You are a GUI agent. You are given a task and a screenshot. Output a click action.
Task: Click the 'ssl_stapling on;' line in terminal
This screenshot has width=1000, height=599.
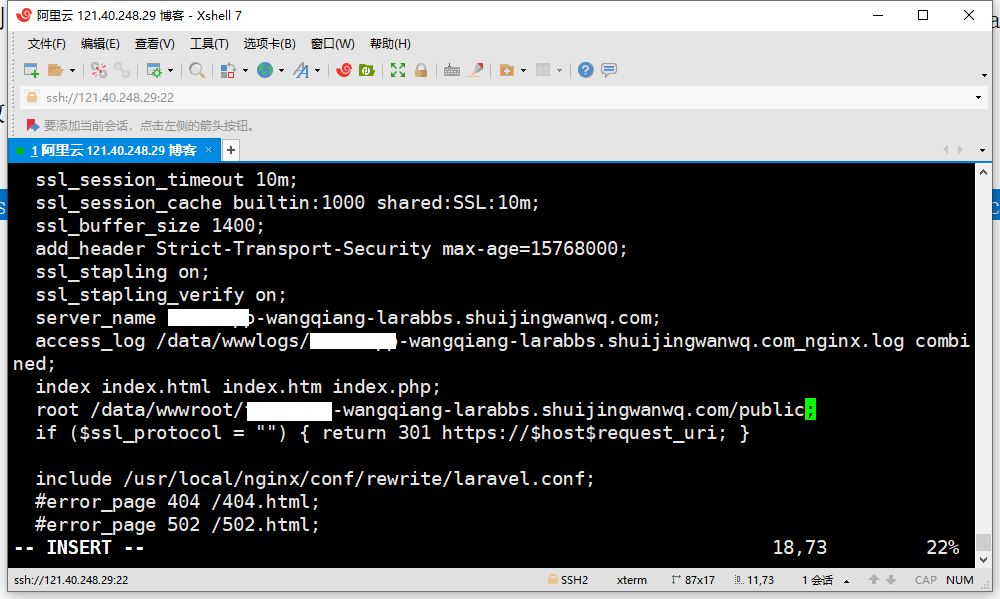[x=122, y=272]
